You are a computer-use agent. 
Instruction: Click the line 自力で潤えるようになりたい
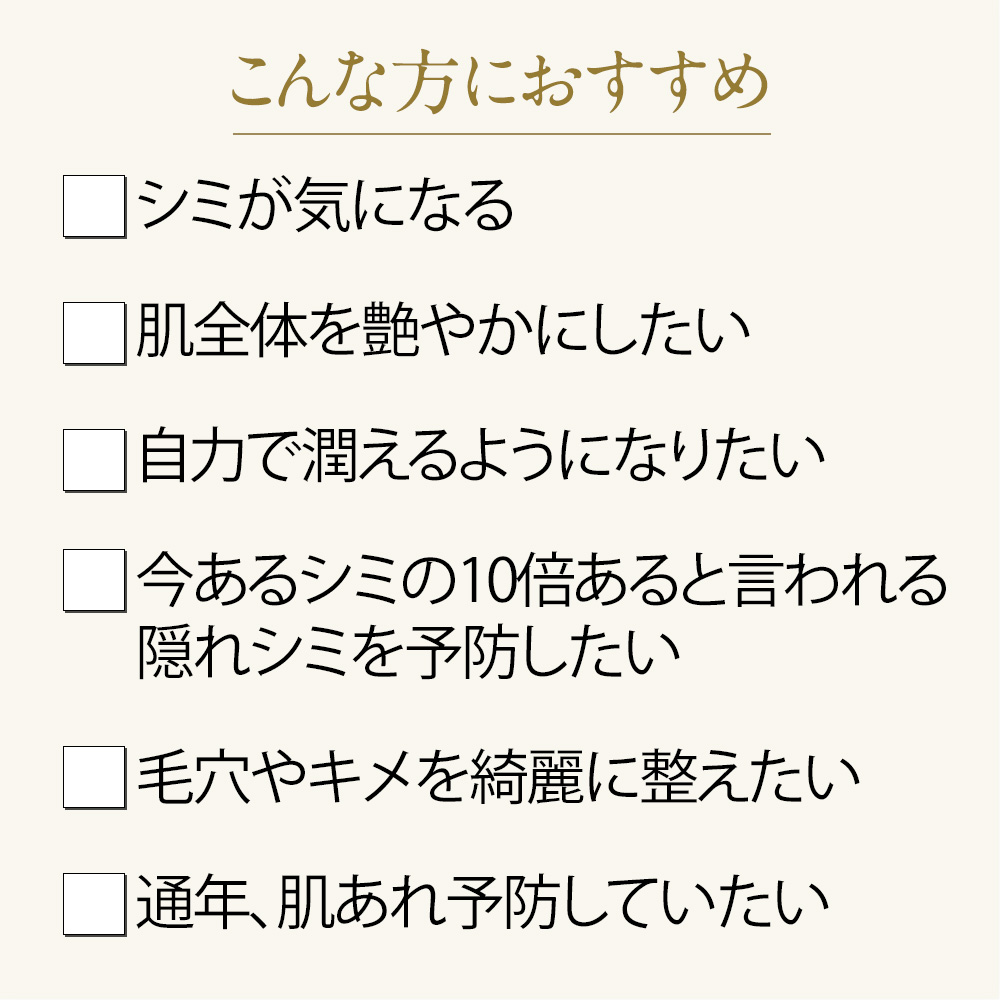click(482, 456)
